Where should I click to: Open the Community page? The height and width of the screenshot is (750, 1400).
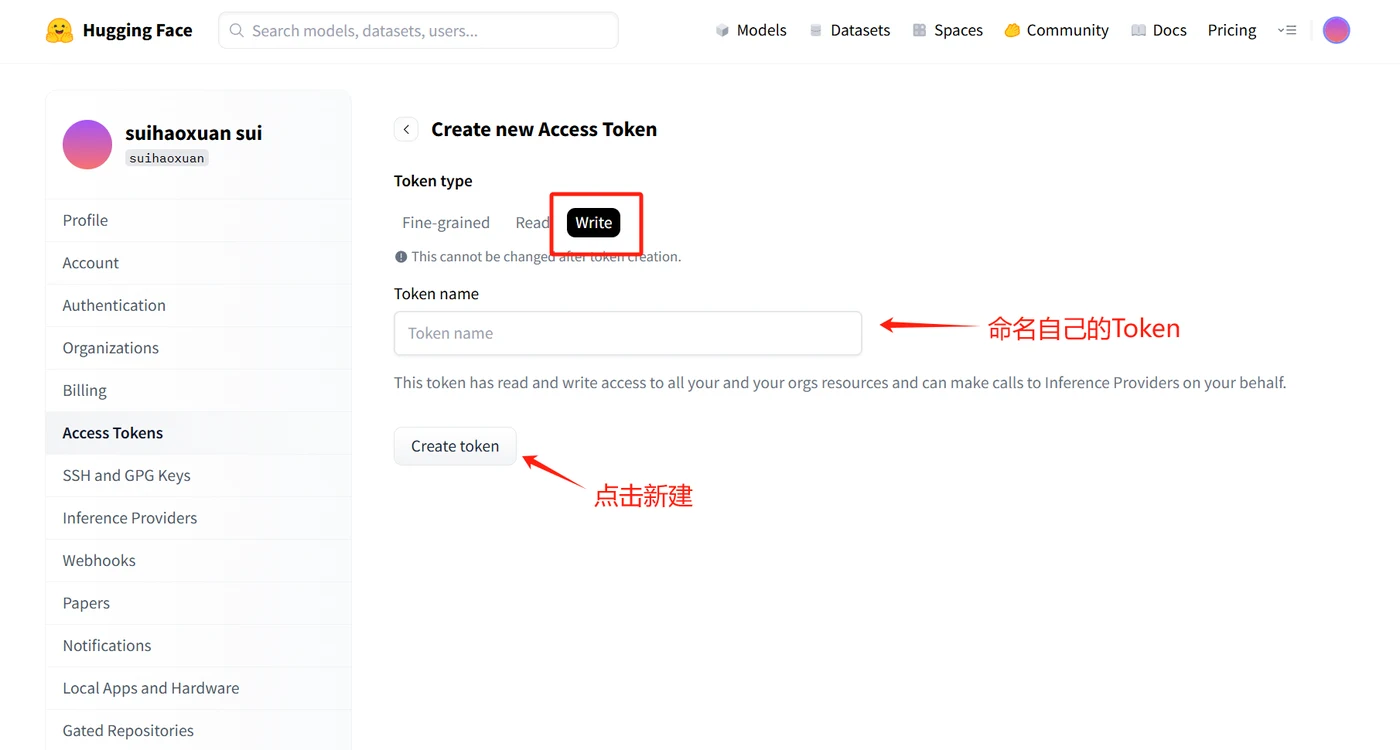pos(1057,31)
